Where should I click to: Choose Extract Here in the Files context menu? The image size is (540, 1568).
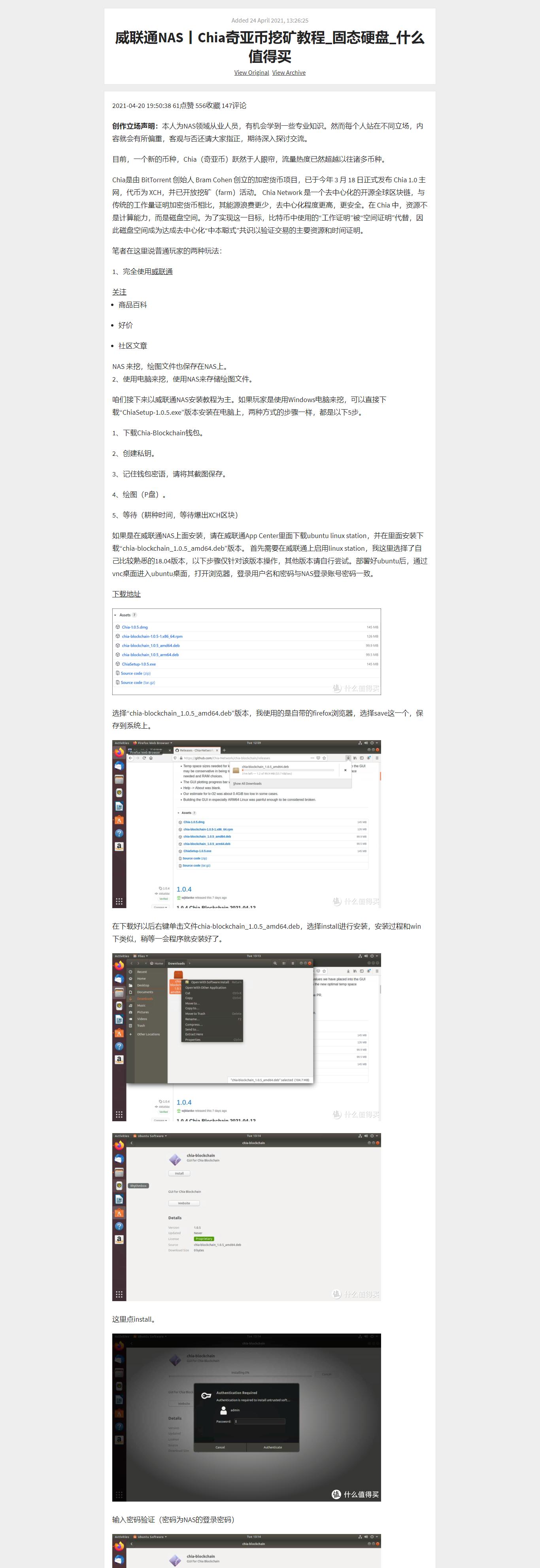point(212,1034)
